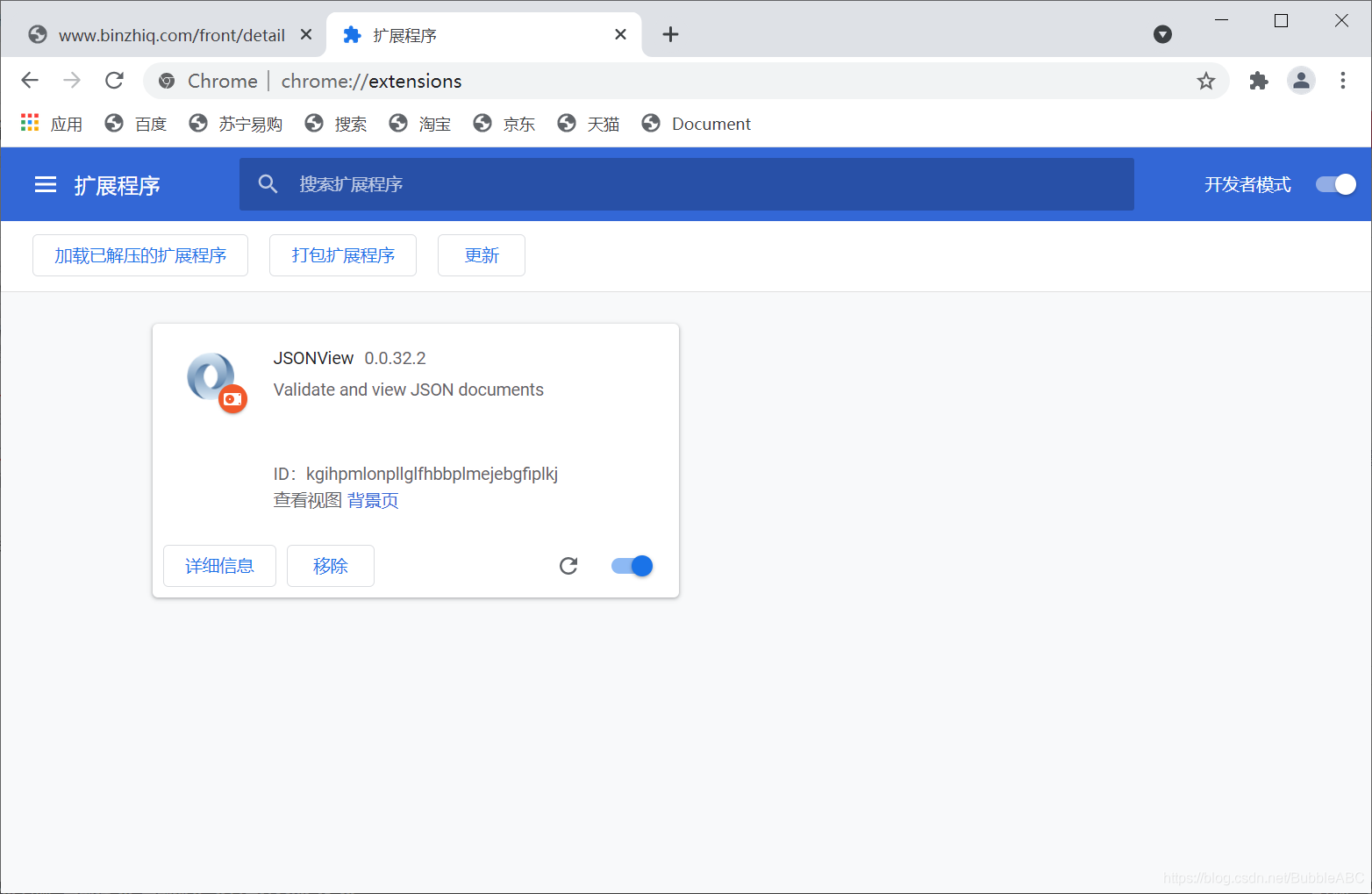
Task: Close the www.binzhiq.com tab
Action: [x=306, y=34]
